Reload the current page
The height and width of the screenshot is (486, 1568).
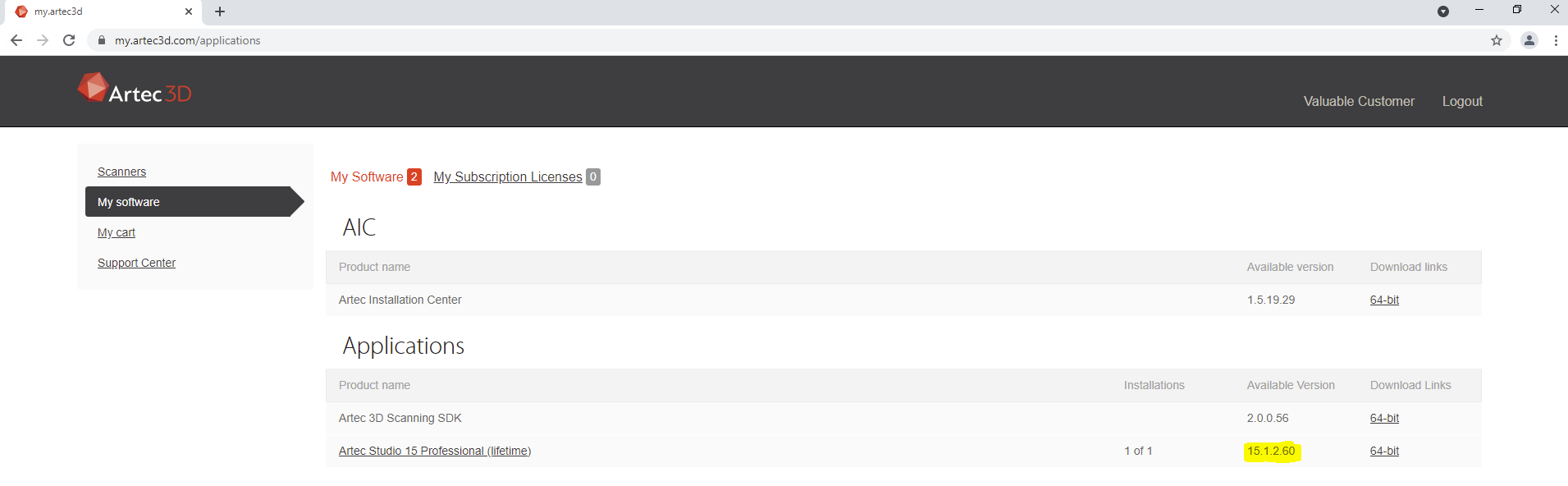69,40
